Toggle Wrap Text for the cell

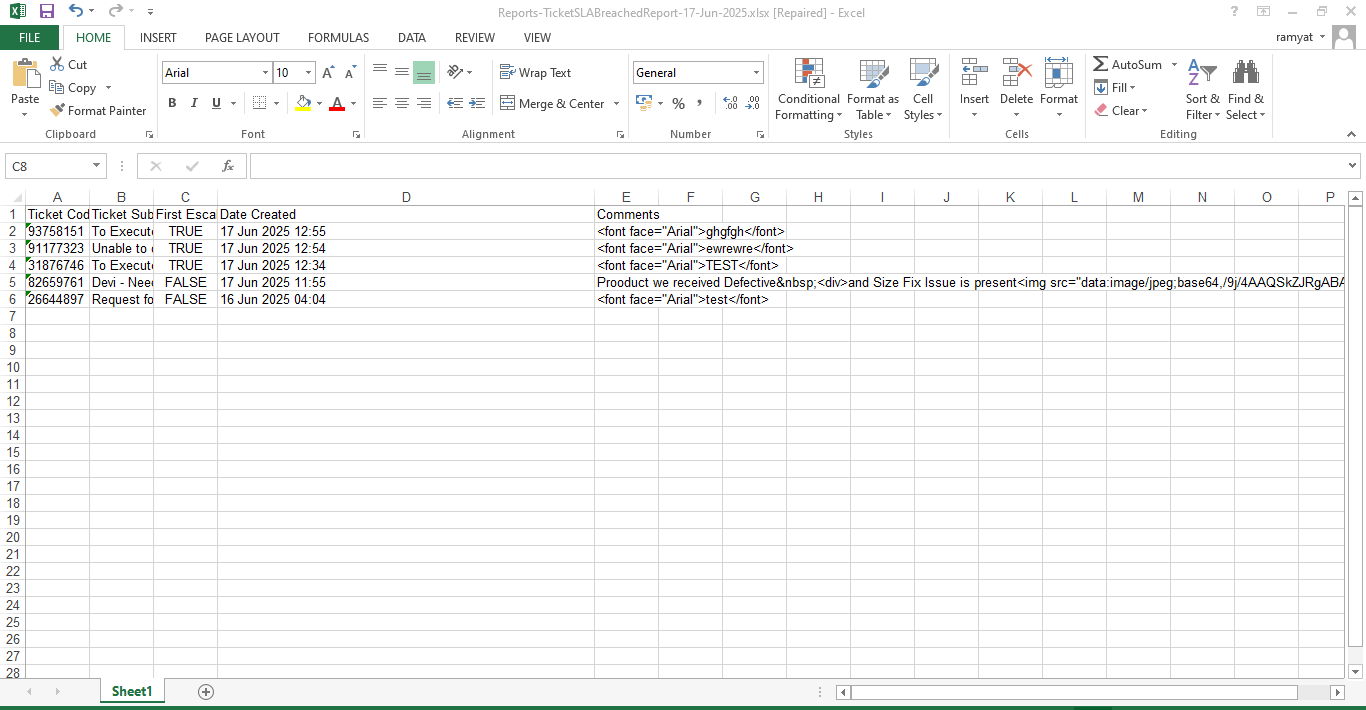[535, 73]
